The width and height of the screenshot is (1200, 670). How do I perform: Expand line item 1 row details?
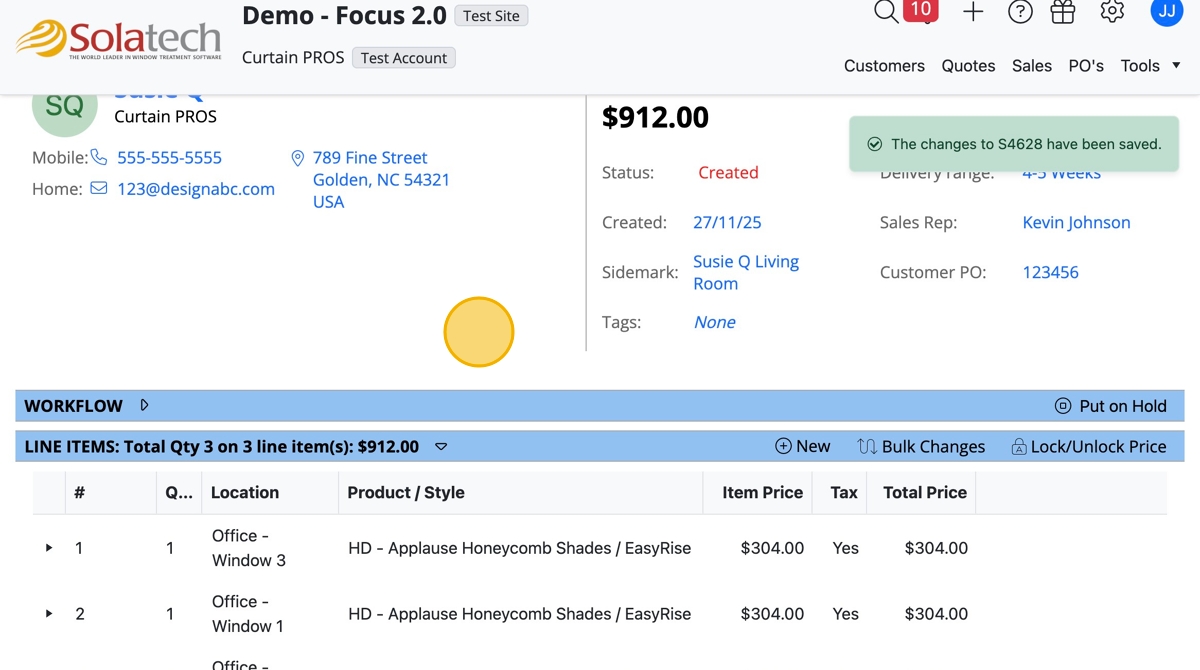49,548
